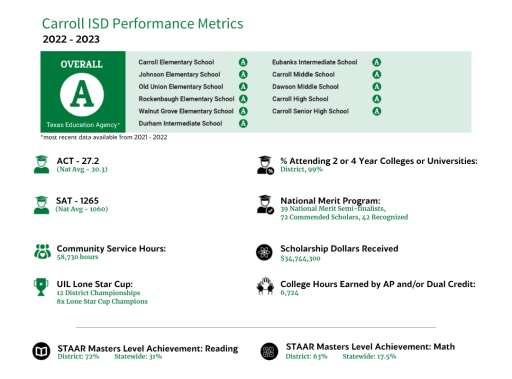512x379 pixels.
Task: Click the raised hands College Hours icon
Action: pyautogui.click(x=265, y=286)
